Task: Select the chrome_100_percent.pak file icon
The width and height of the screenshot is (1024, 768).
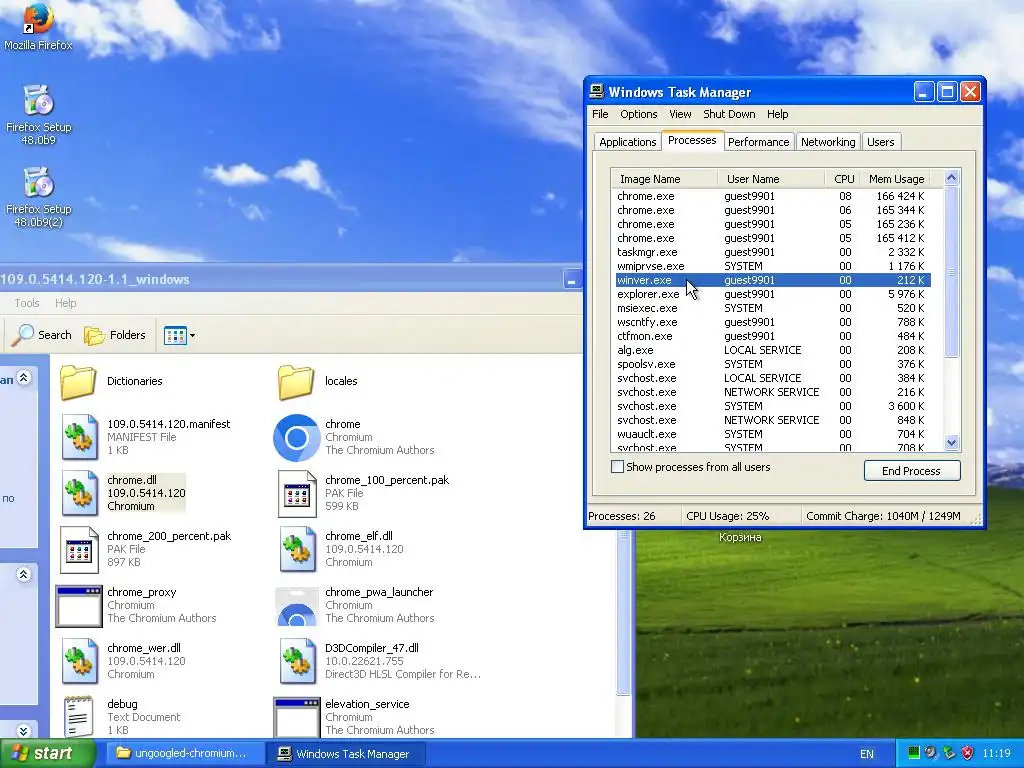Action: point(297,493)
